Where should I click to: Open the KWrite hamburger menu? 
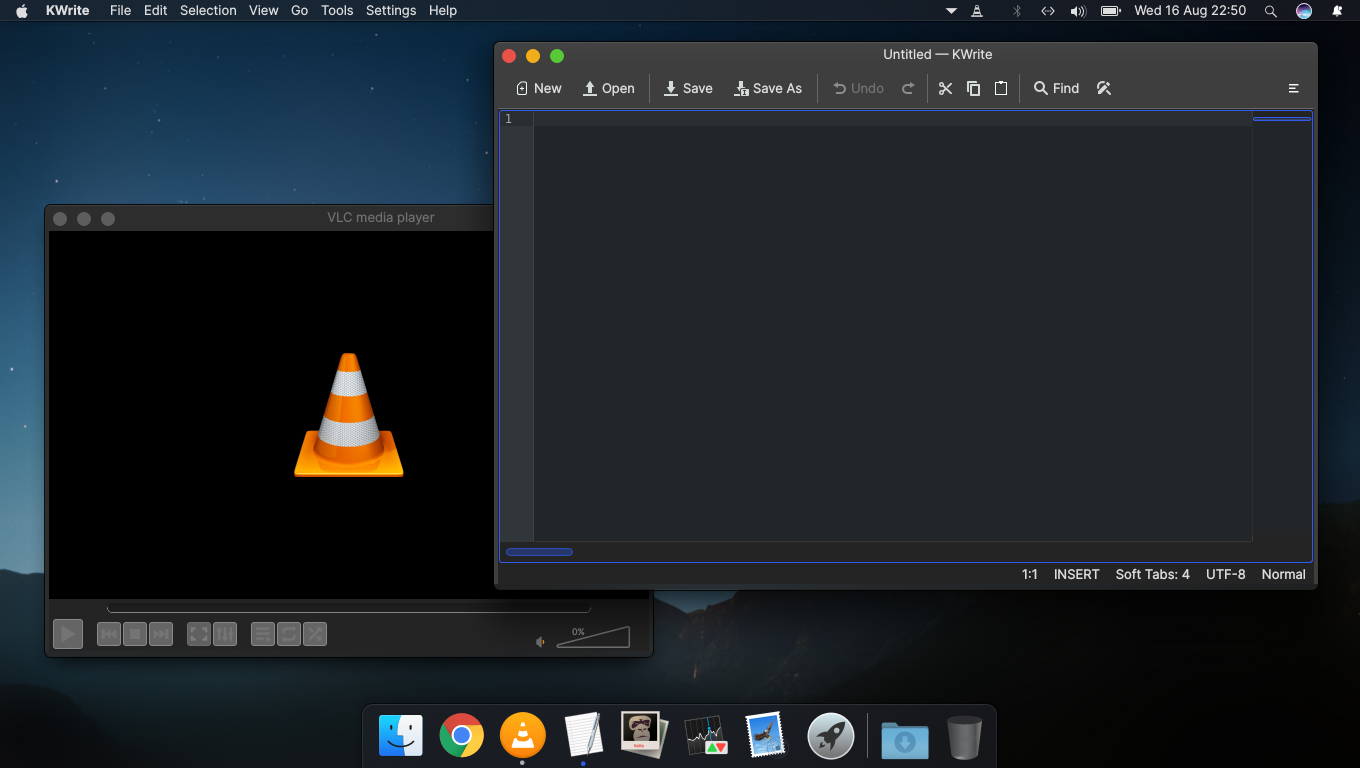1293,88
